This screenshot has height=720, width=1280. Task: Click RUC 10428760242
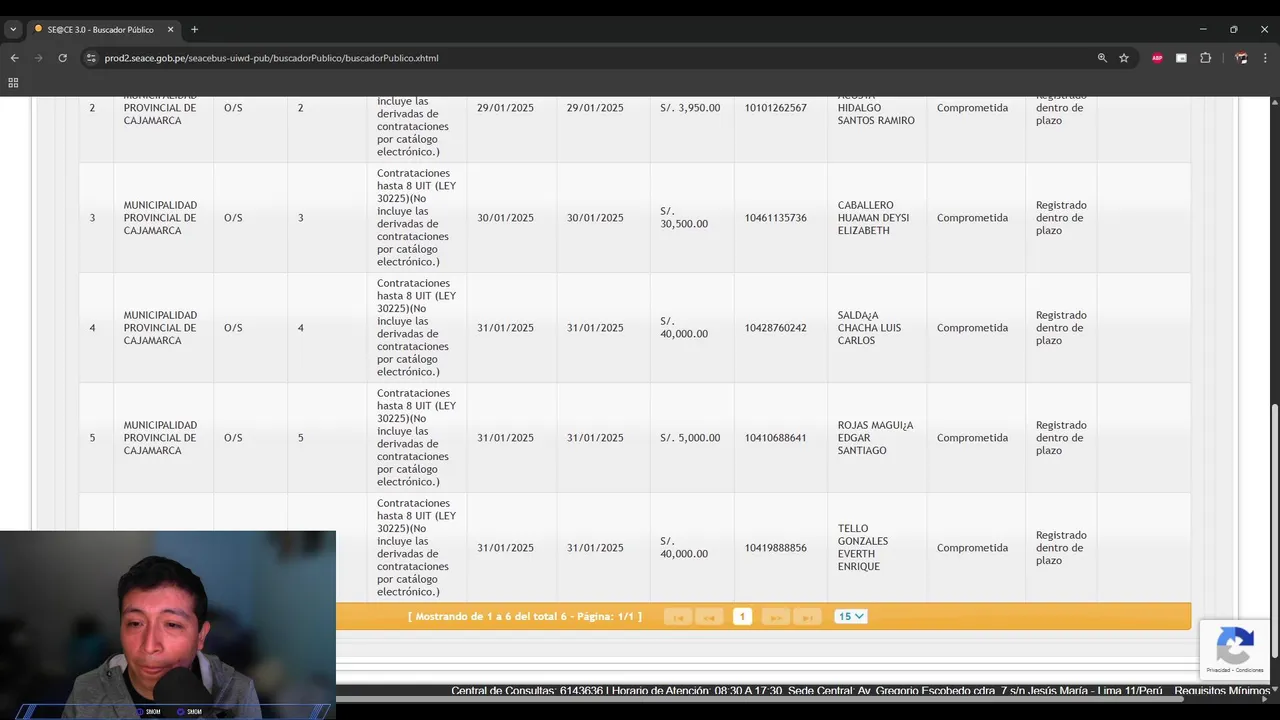[775, 328]
